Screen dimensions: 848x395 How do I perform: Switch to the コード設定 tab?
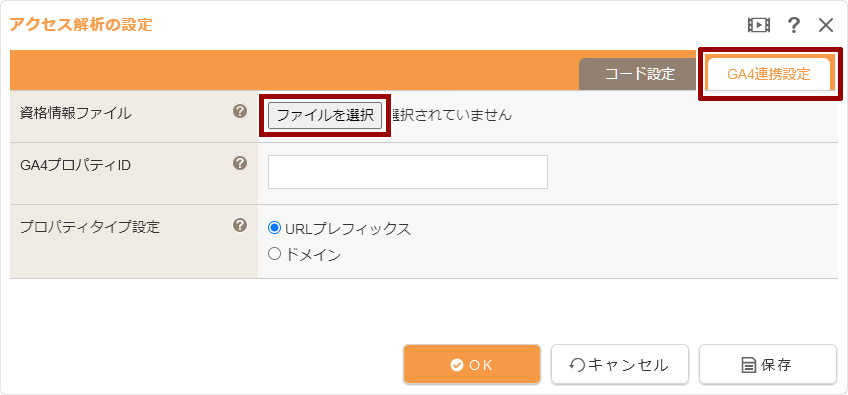(638, 74)
